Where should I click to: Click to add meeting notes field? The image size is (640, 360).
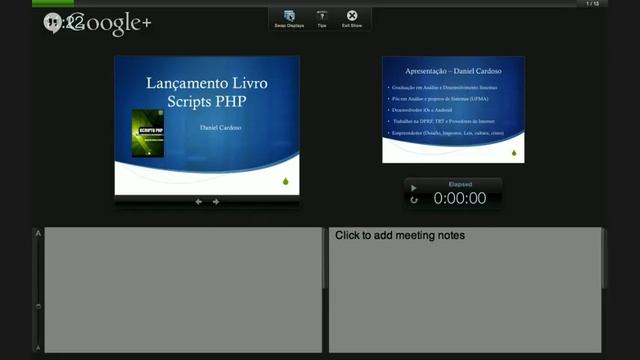click(x=465, y=290)
